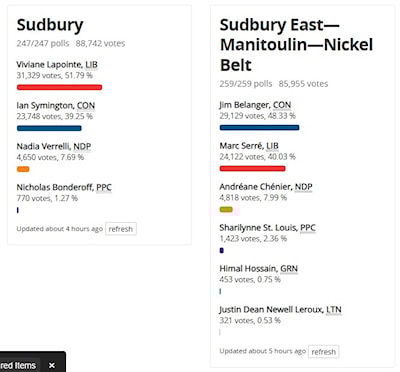Click Andréane Chénier's olive vote bar
Image resolution: width=400 pixels, height=372 pixels.
pos(226,210)
